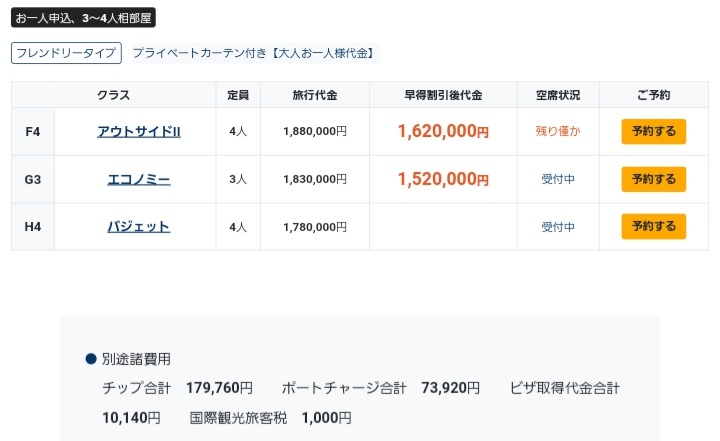Click the G3 class code cell
Viewport: 720px width, 441px height.
tap(33, 179)
